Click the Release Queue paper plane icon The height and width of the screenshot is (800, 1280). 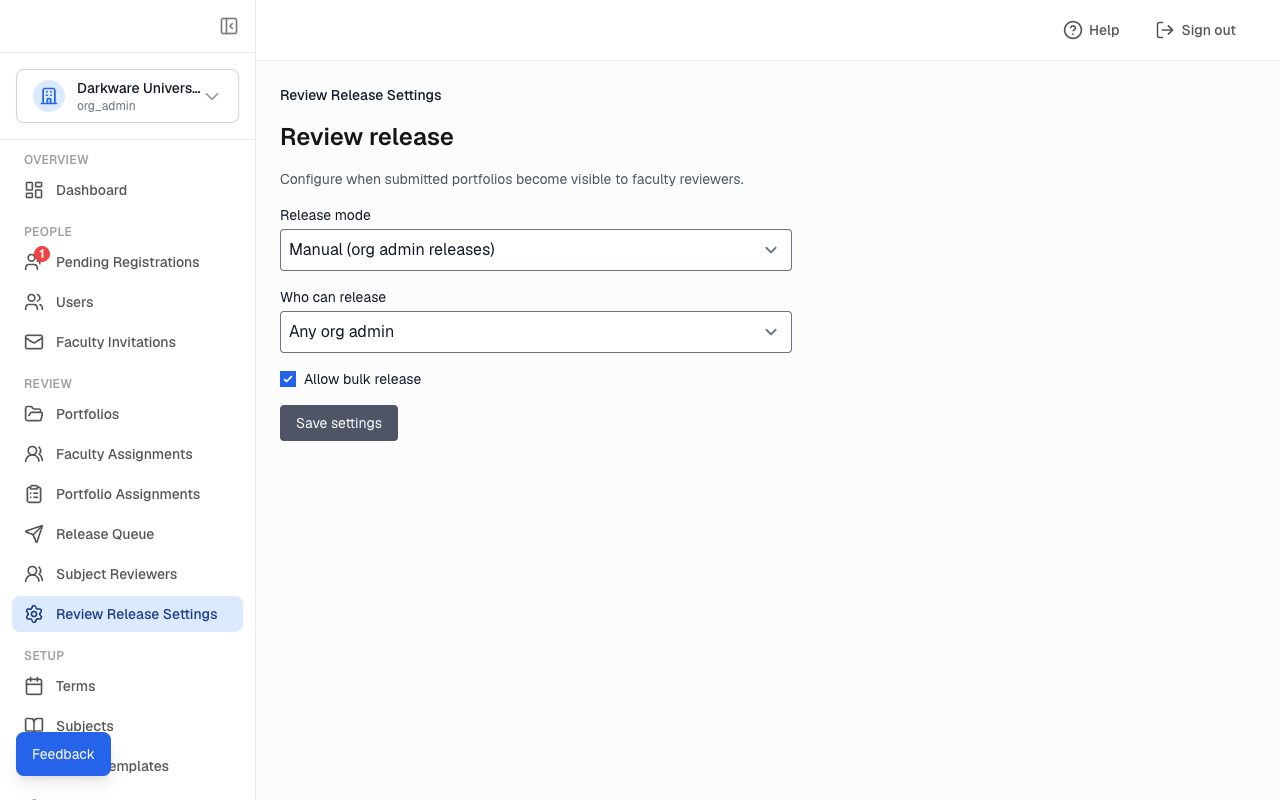pyautogui.click(x=34, y=534)
